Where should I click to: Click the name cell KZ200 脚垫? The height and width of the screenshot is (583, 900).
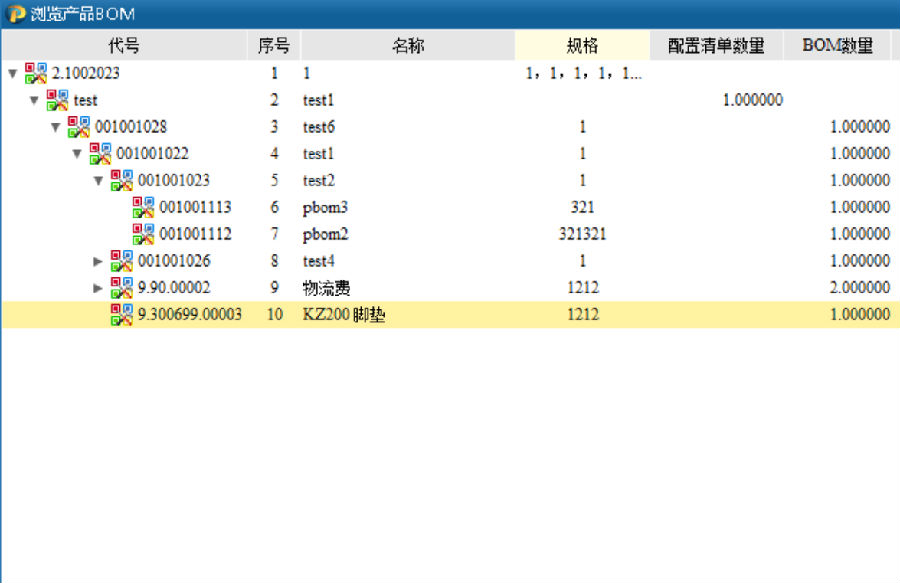point(344,314)
